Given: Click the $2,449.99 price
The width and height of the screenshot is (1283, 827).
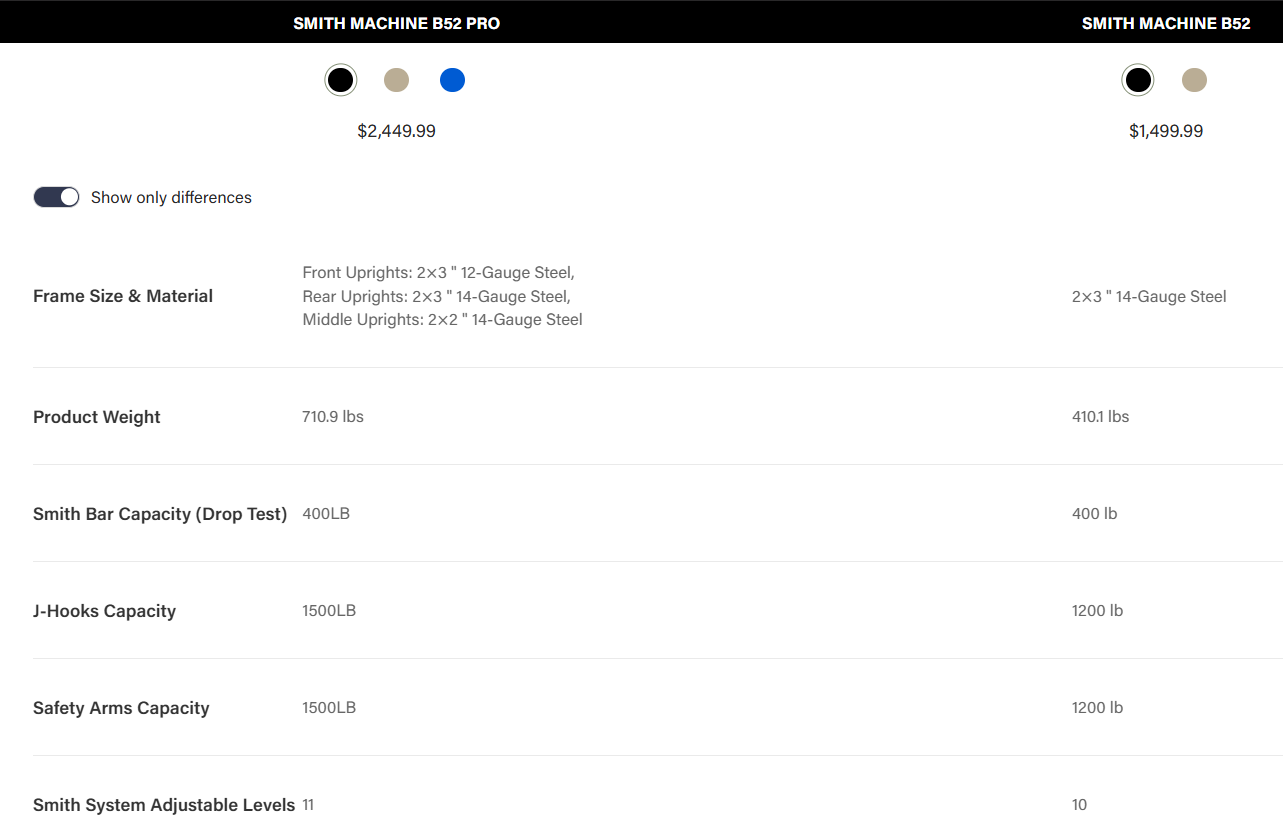Looking at the screenshot, I should tap(396, 131).
